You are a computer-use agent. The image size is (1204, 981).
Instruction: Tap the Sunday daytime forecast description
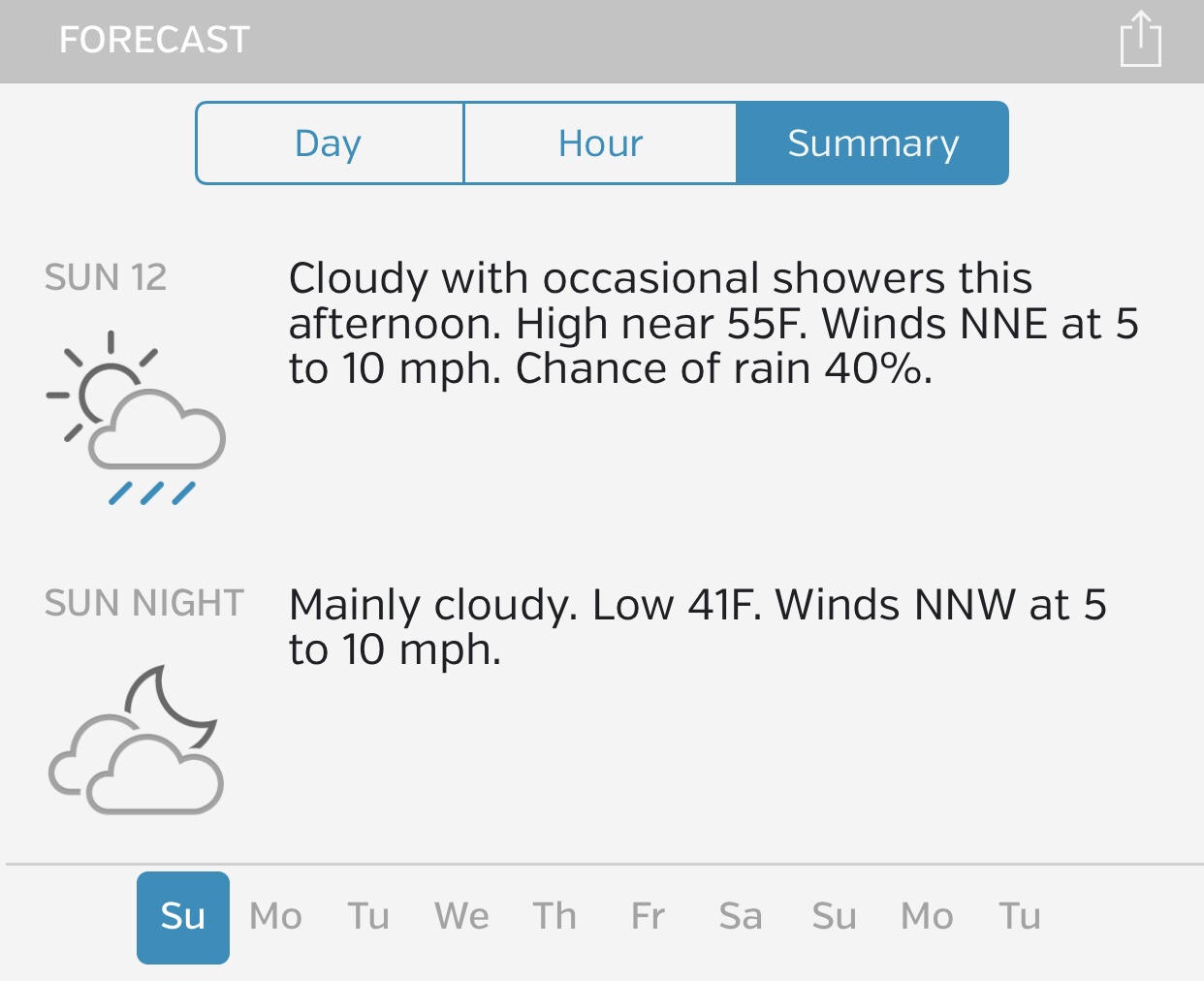click(x=713, y=324)
